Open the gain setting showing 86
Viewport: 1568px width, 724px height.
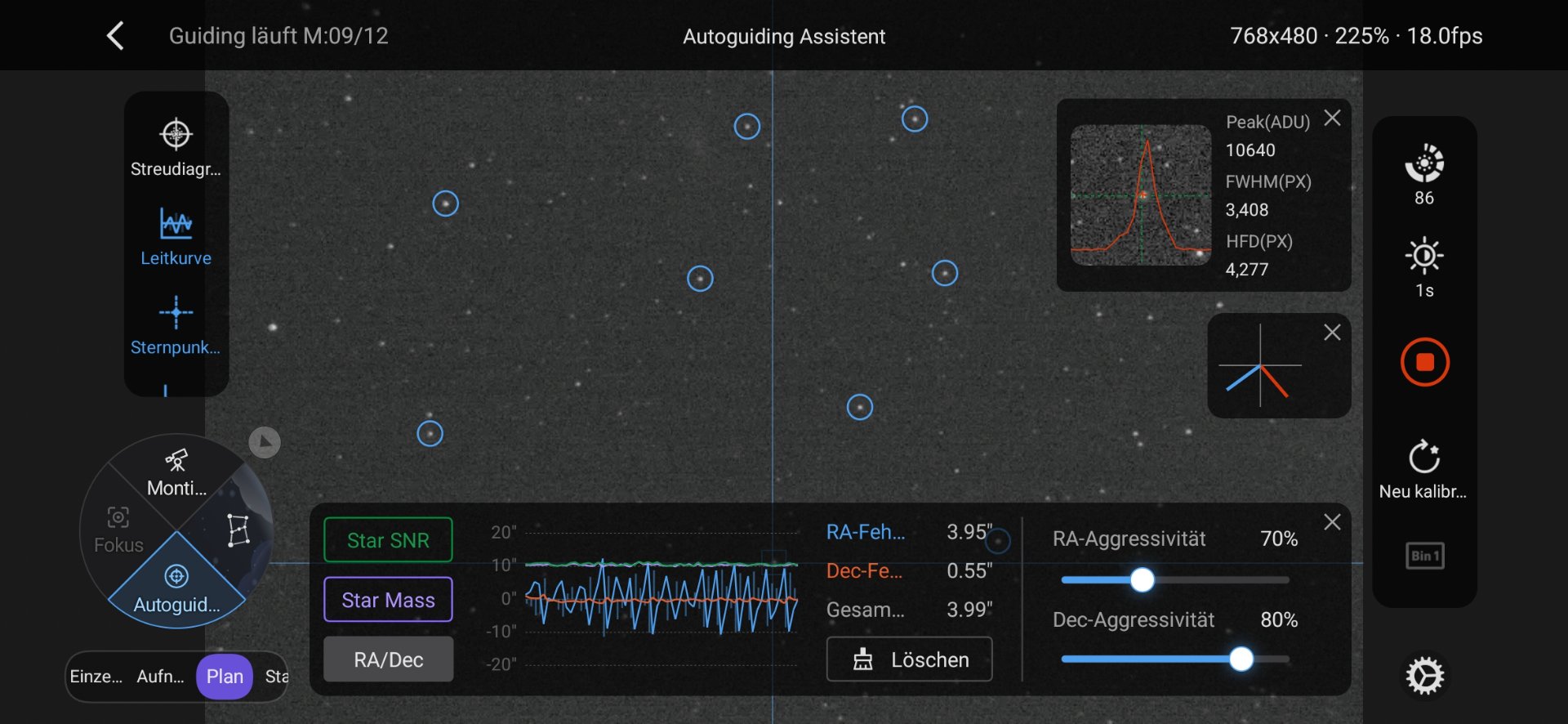(x=1424, y=175)
